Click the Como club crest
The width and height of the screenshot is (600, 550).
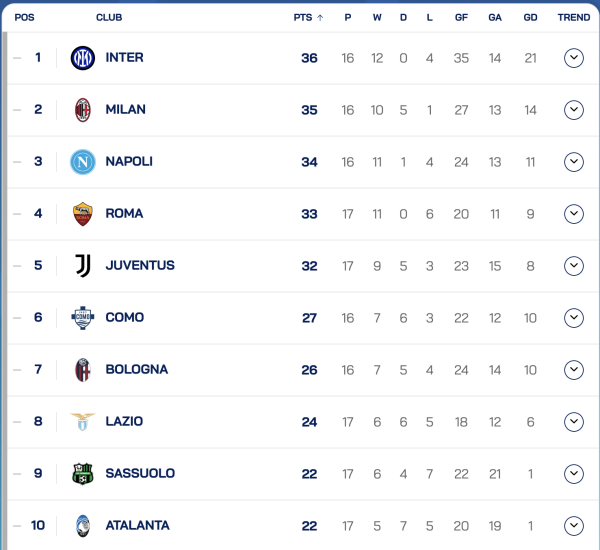pos(83,318)
